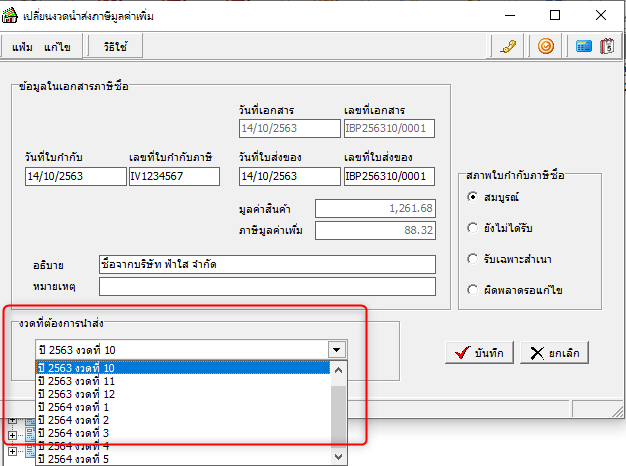Click the อธิบาย description field

point(267,264)
